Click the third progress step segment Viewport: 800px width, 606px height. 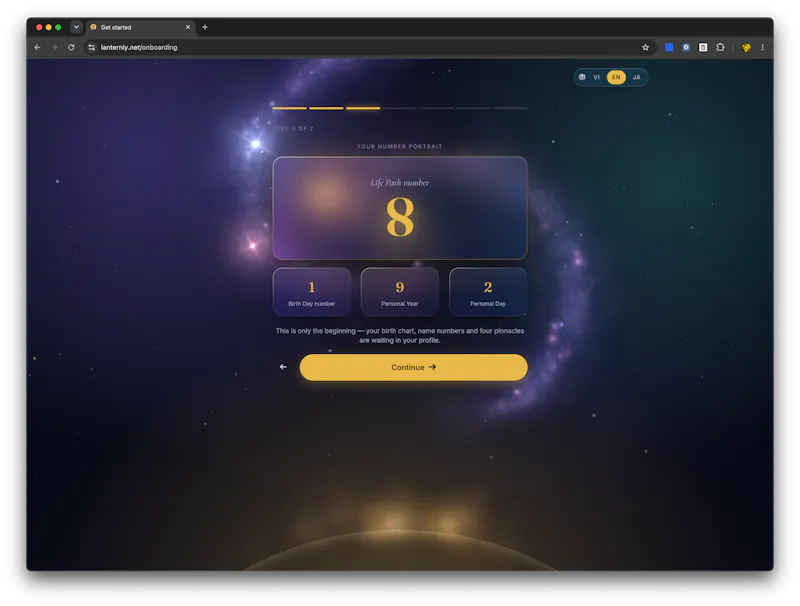point(363,108)
